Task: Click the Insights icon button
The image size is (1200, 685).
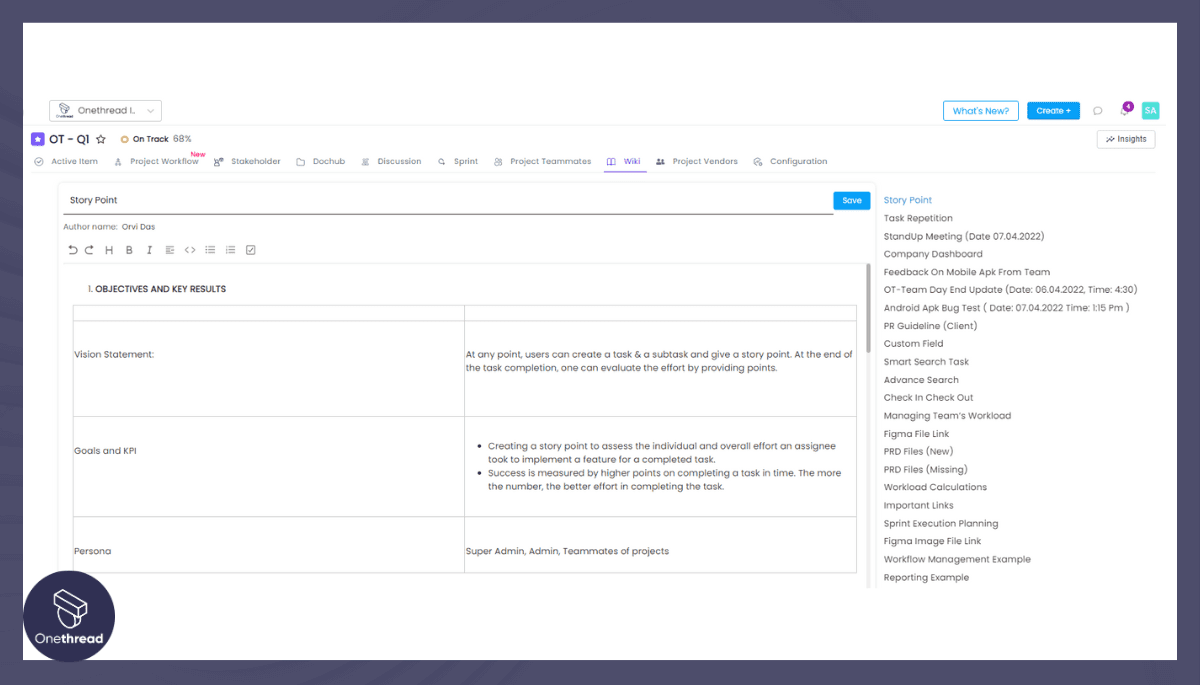Action: pos(1125,139)
